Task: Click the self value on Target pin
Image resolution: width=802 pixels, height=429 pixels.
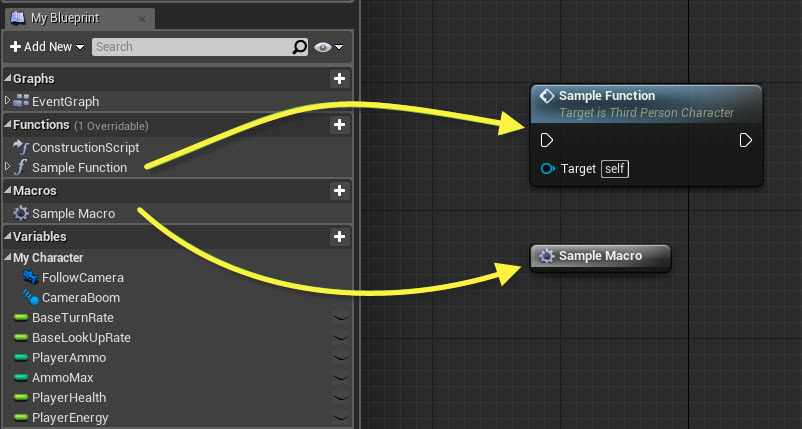Action: tap(615, 169)
